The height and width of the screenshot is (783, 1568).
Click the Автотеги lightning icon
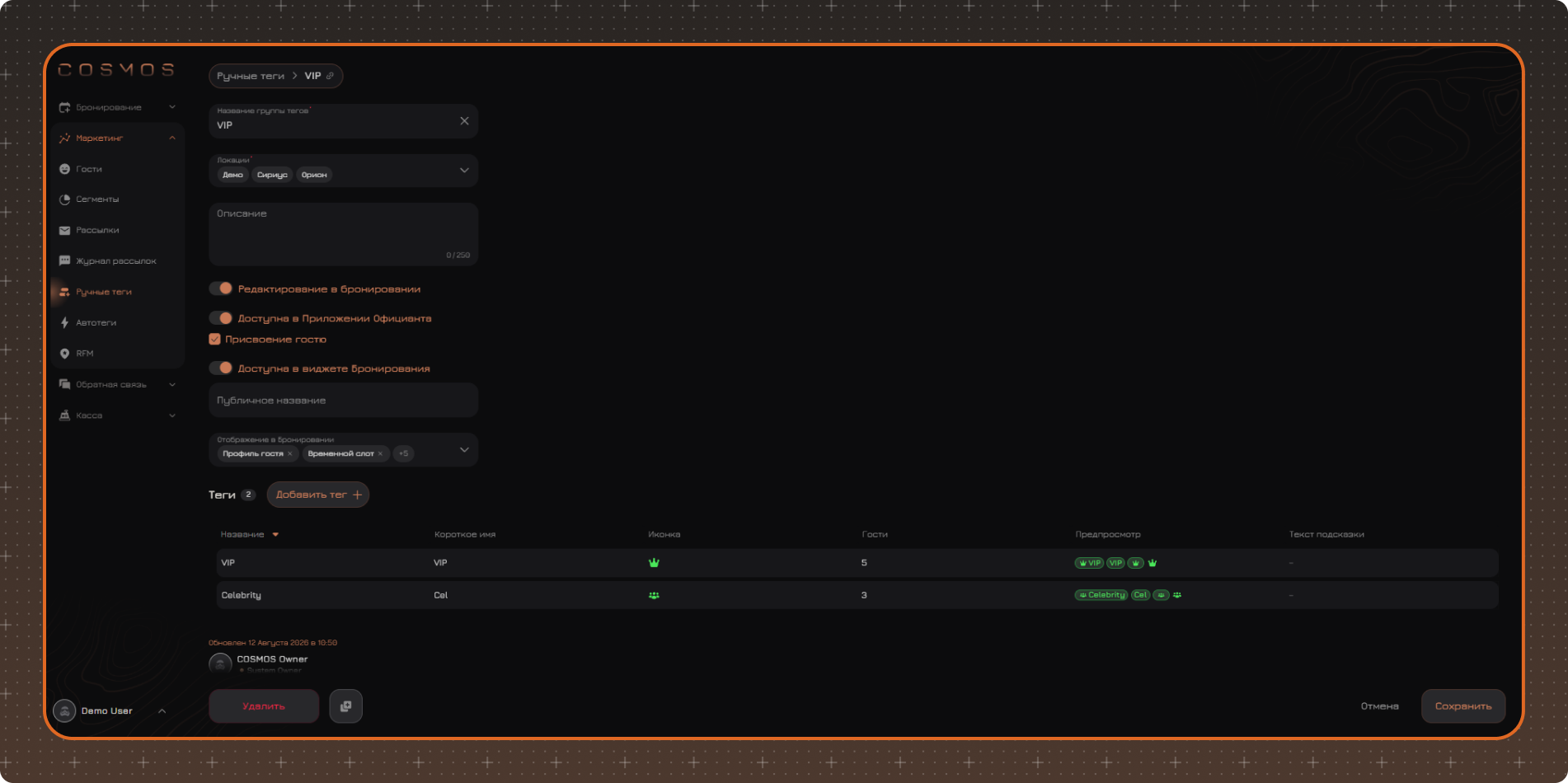[x=64, y=323]
